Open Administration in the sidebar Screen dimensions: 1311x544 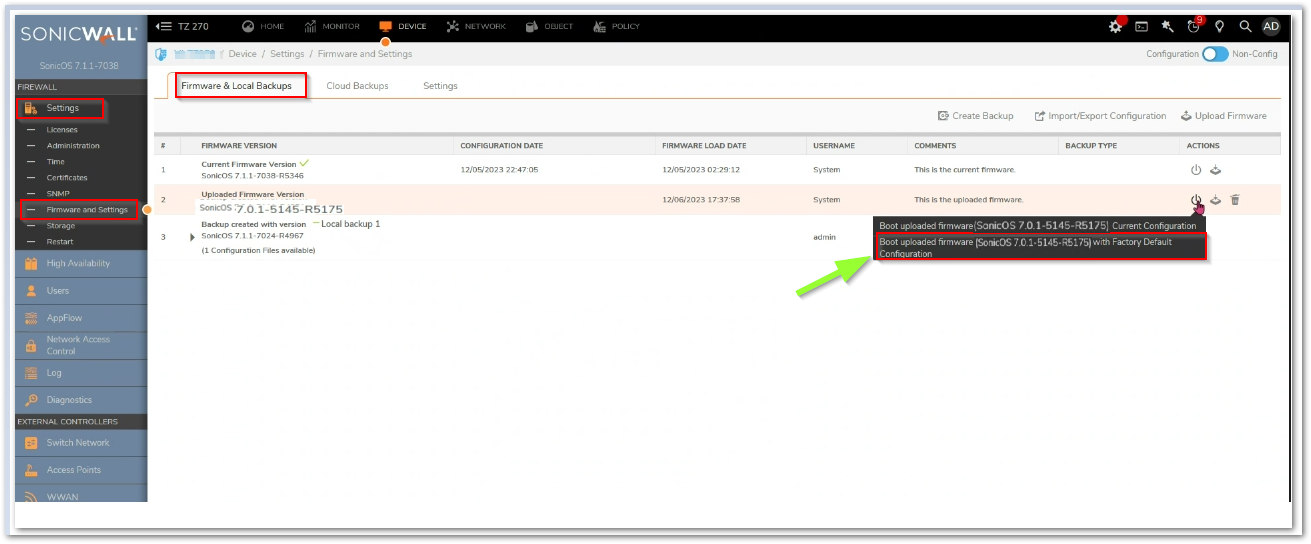[73, 146]
